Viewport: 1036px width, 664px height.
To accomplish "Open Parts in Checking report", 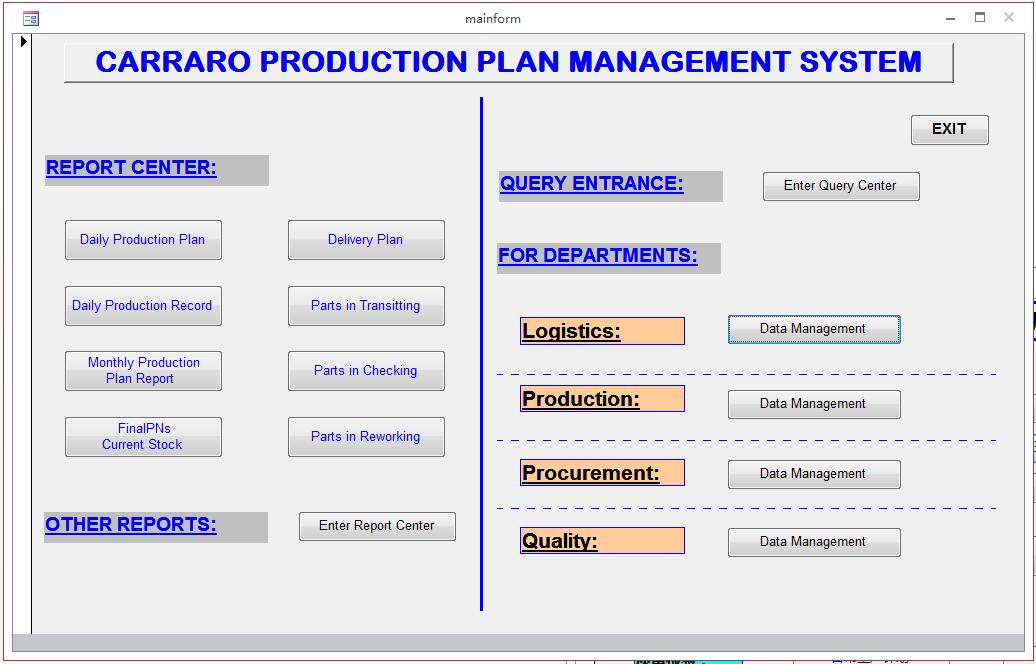I will [366, 371].
